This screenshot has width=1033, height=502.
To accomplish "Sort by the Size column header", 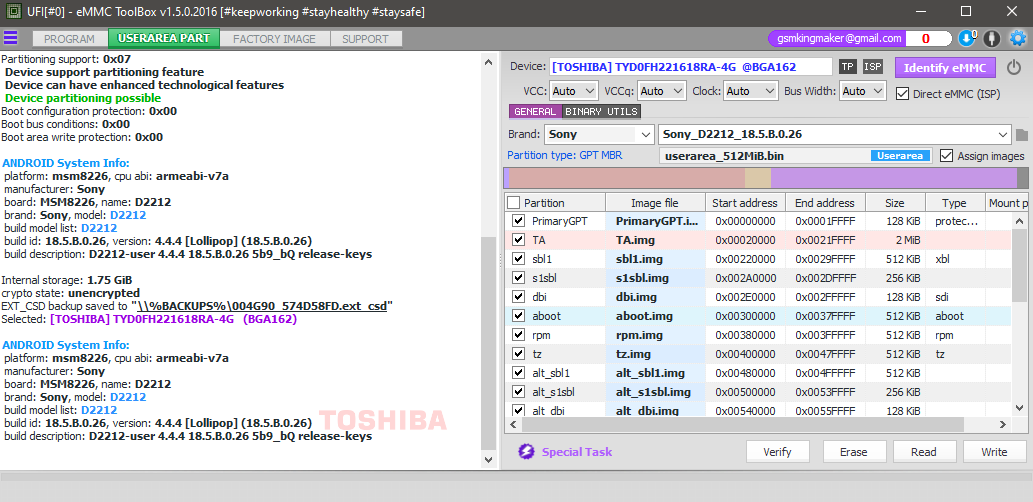I will pyautogui.click(x=895, y=203).
